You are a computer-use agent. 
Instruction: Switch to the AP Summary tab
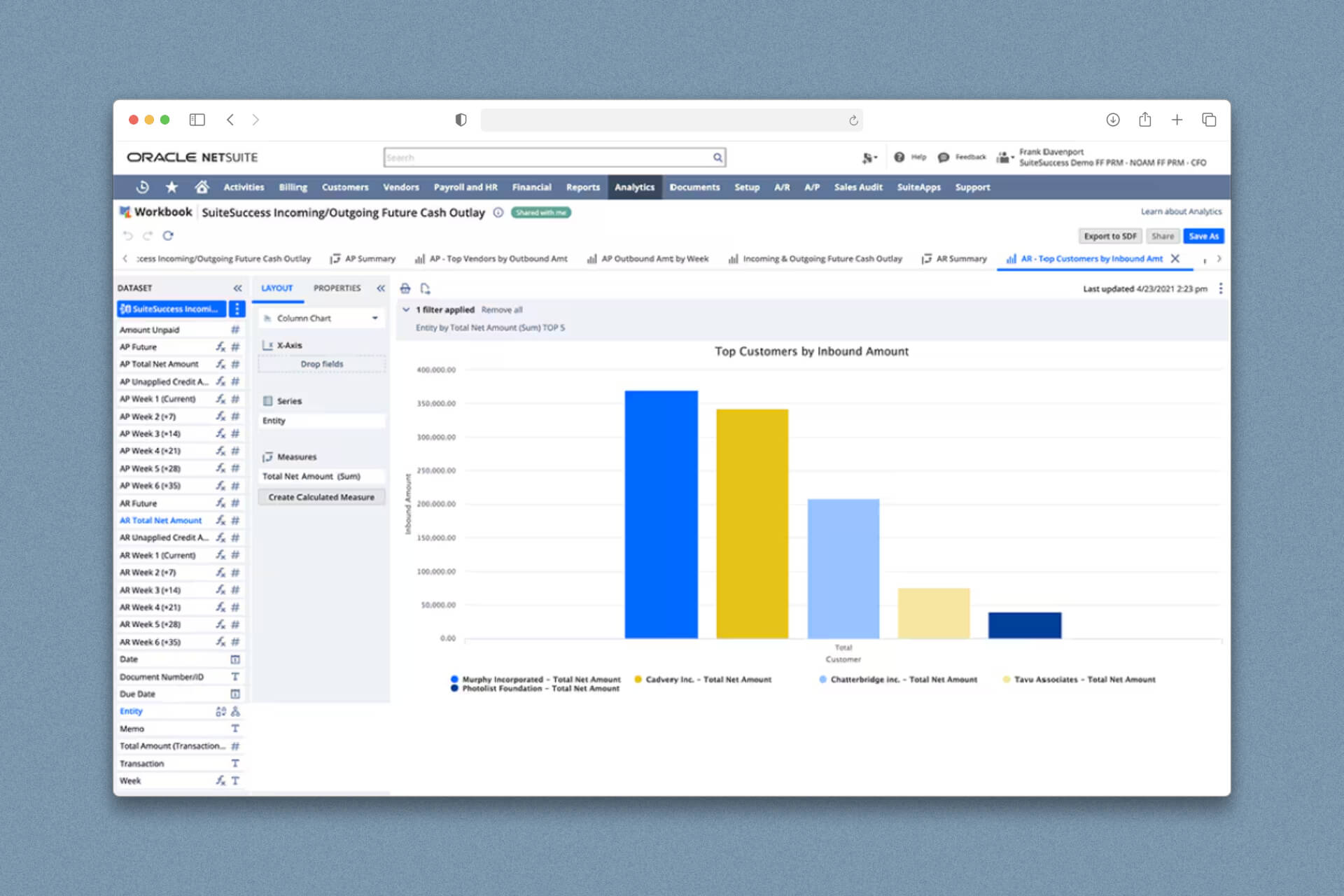[x=363, y=259]
